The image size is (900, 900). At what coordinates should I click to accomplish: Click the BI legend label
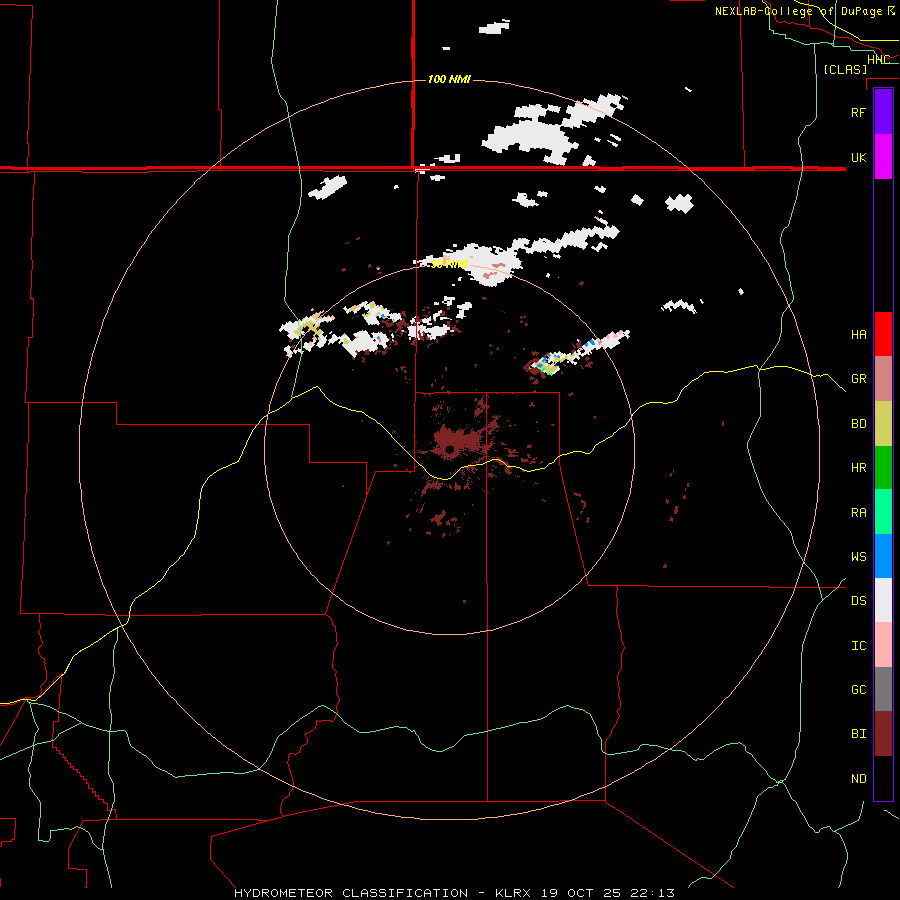[x=858, y=734]
